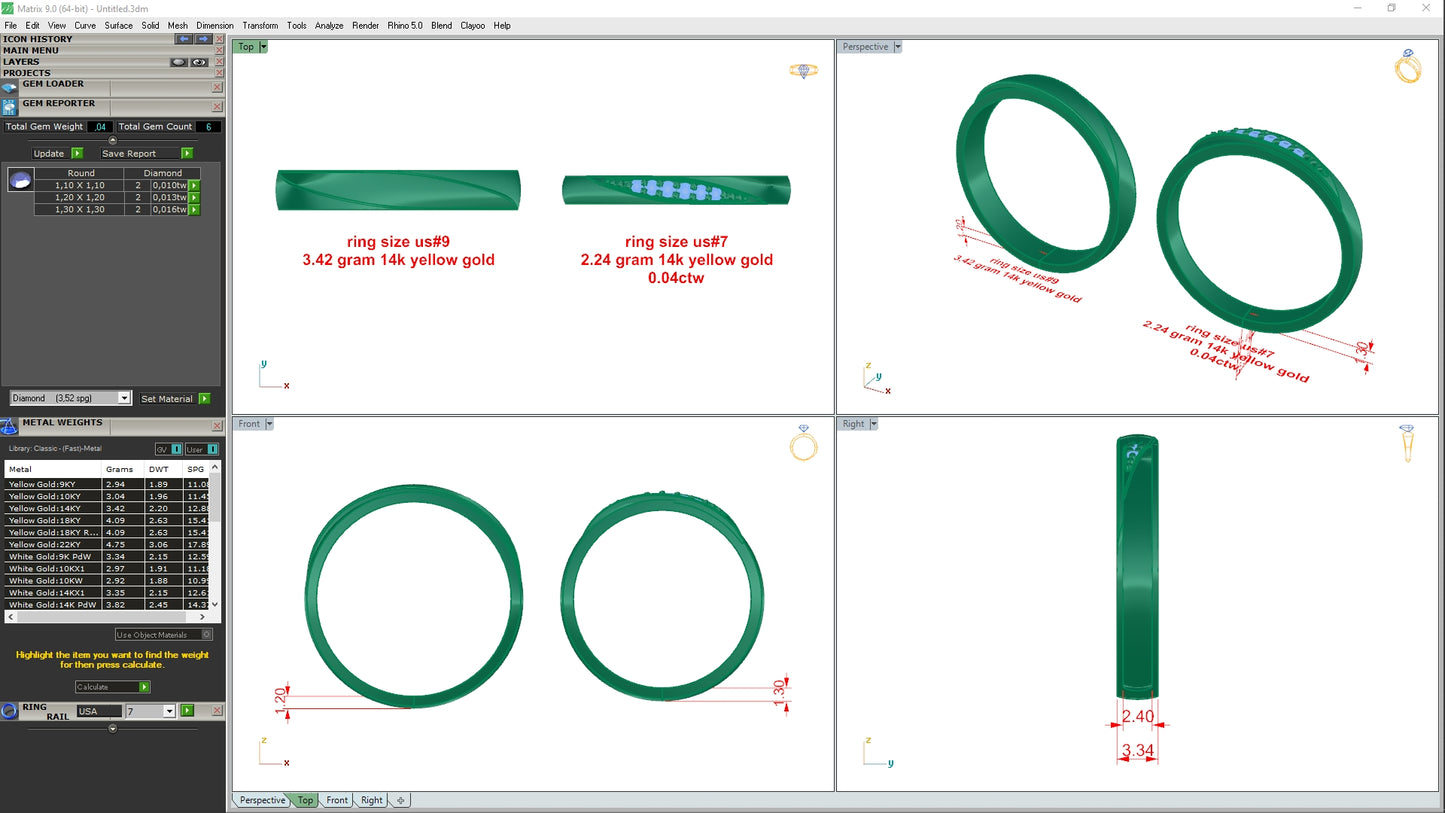Click the Icon History back arrow

[183, 39]
